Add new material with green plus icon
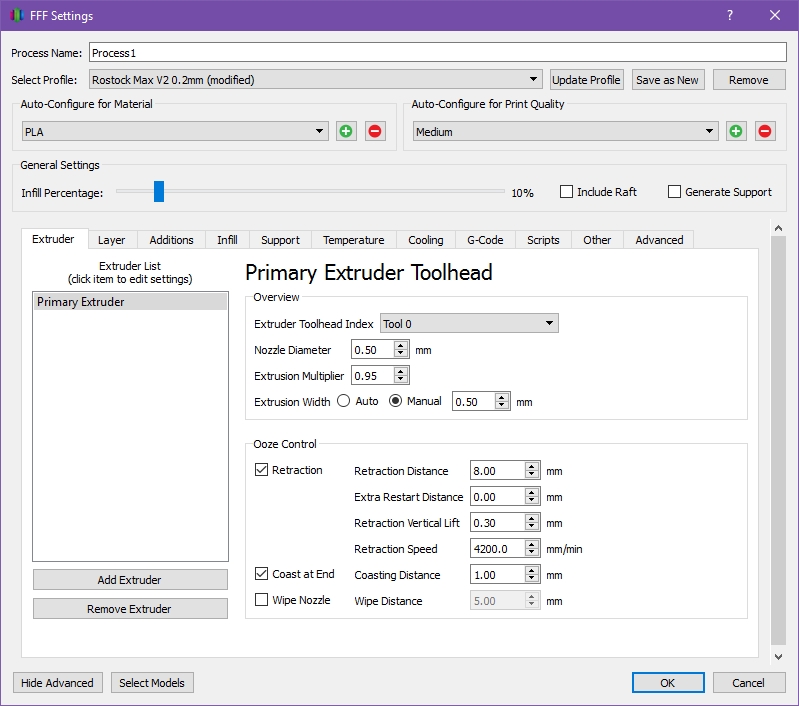Image resolution: width=799 pixels, height=706 pixels. [x=346, y=131]
